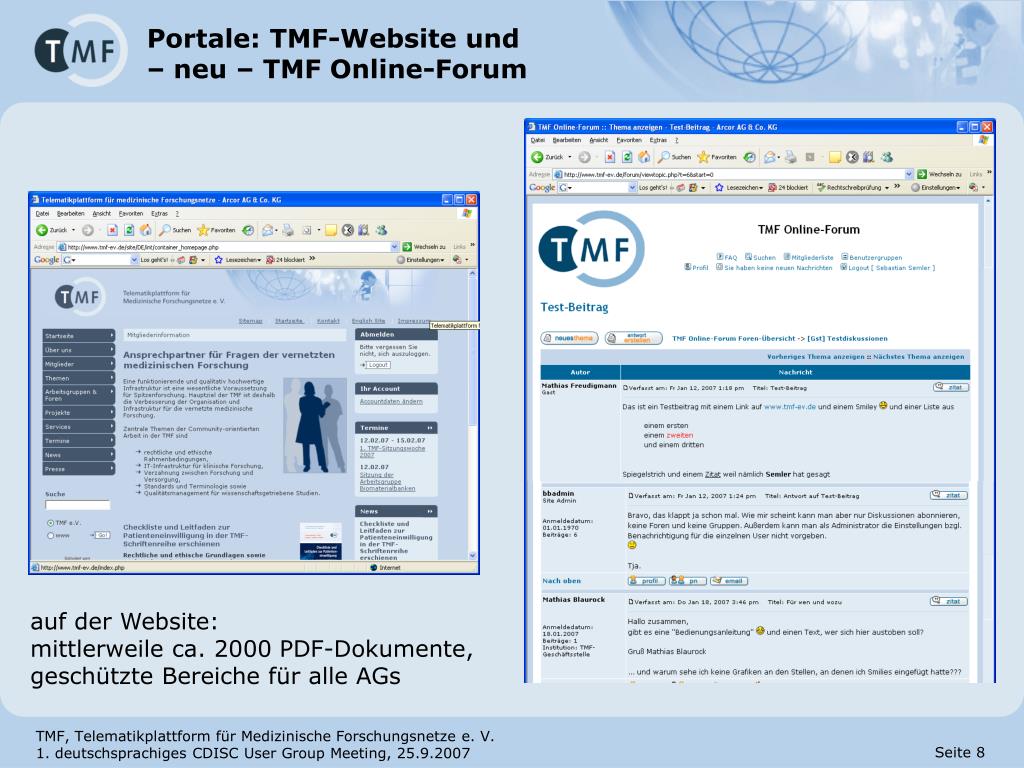Click Sitemap link on TMF website
Viewport: 1024px width, 768px height.
click(x=250, y=321)
